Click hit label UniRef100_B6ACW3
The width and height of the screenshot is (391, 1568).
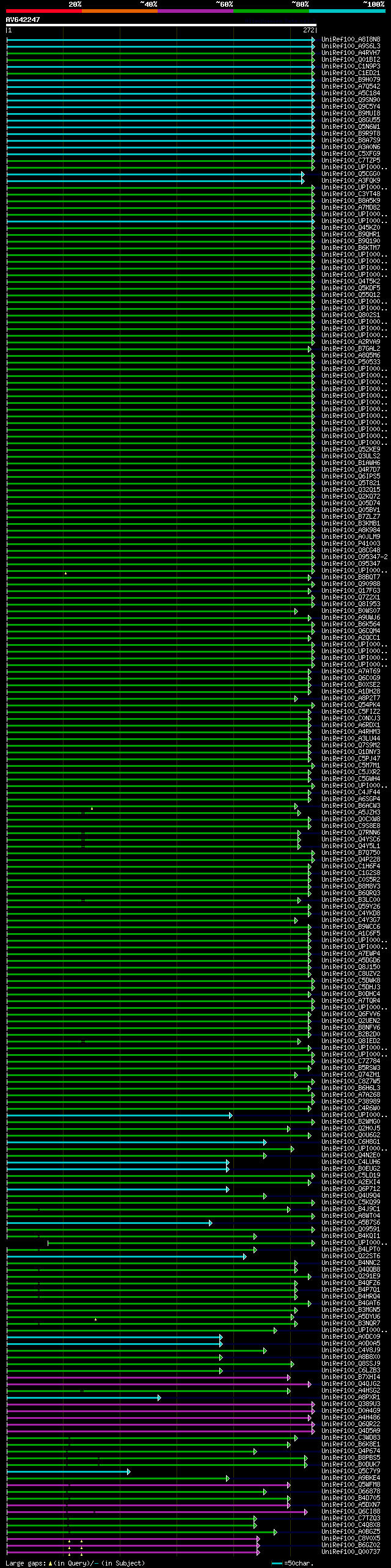coord(351,806)
